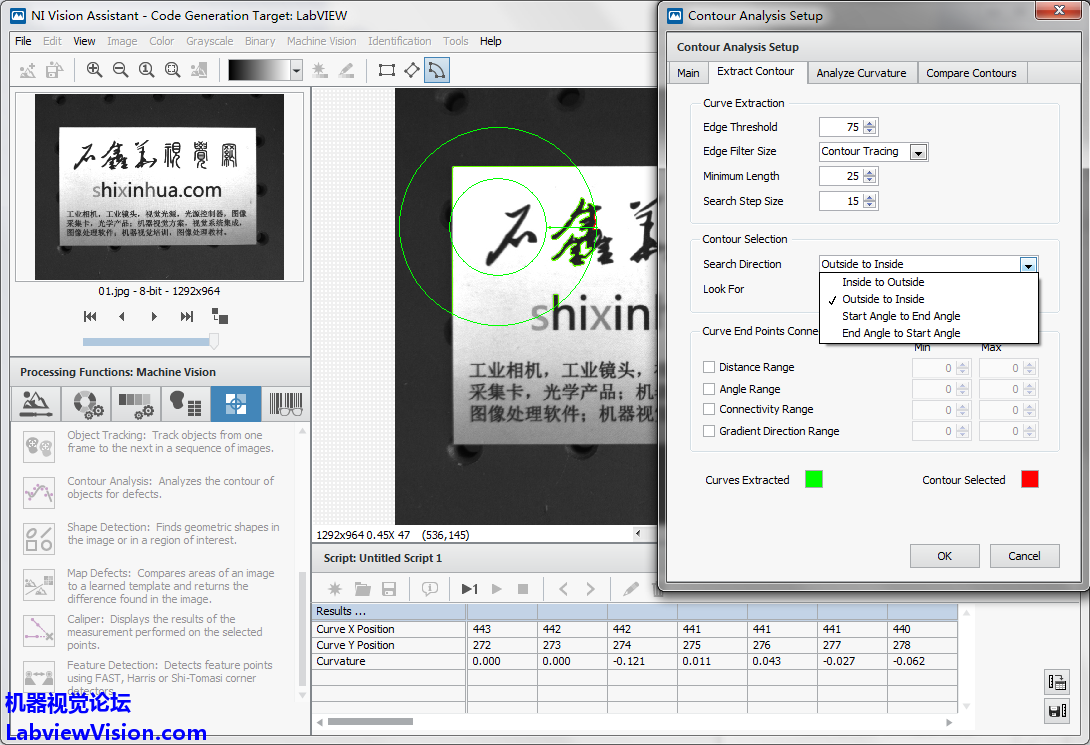Click the OK button
Viewport: 1090px width, 745px height.
pyautogui.click(x=944, y=556)
